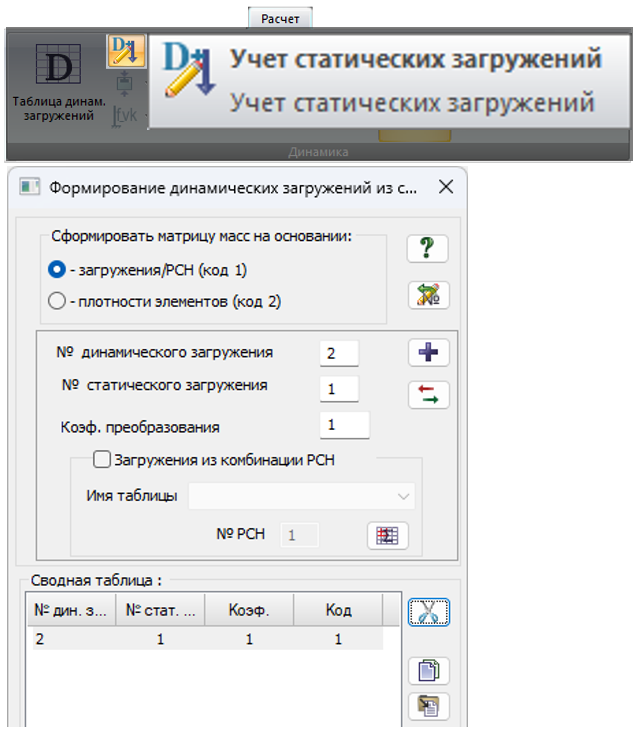This screenshot has height=732, width=640.
Task: Click the Коэф. преобразования input field
Action: click(344, 425)
